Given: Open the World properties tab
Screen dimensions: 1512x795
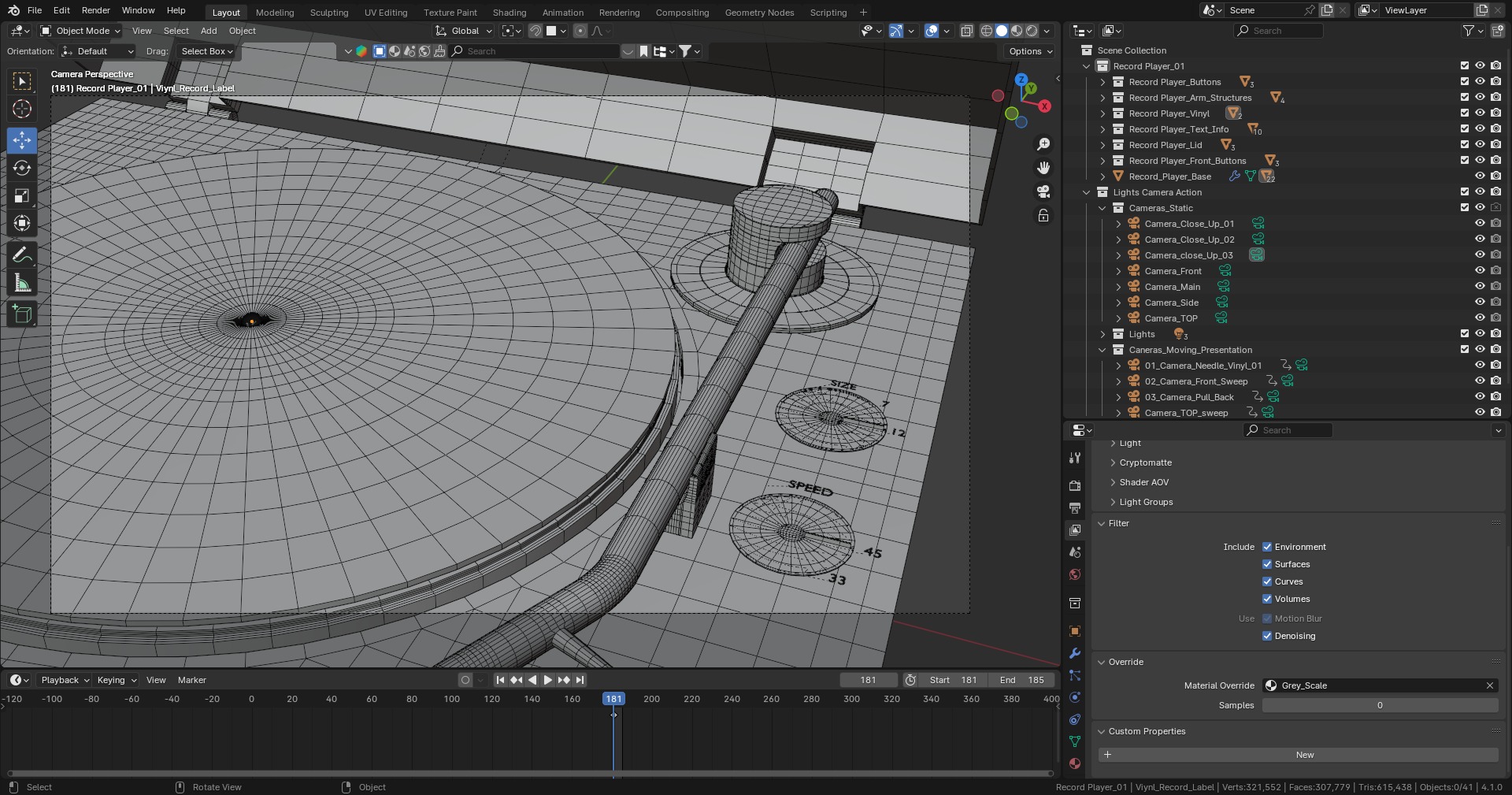Looking at the screenshot, I should coord(1075,574).
